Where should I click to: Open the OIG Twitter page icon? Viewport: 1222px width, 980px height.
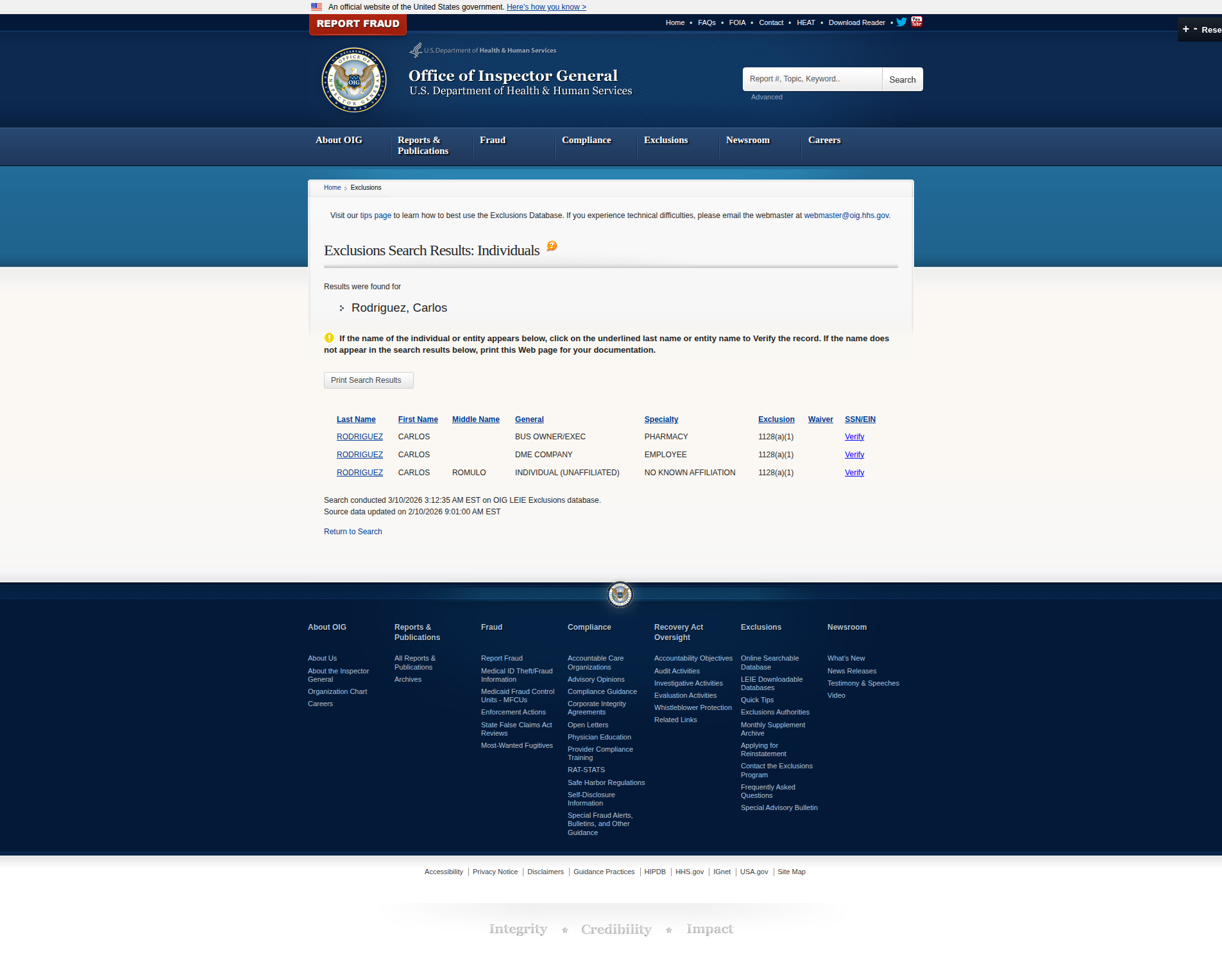coord(901,22)
